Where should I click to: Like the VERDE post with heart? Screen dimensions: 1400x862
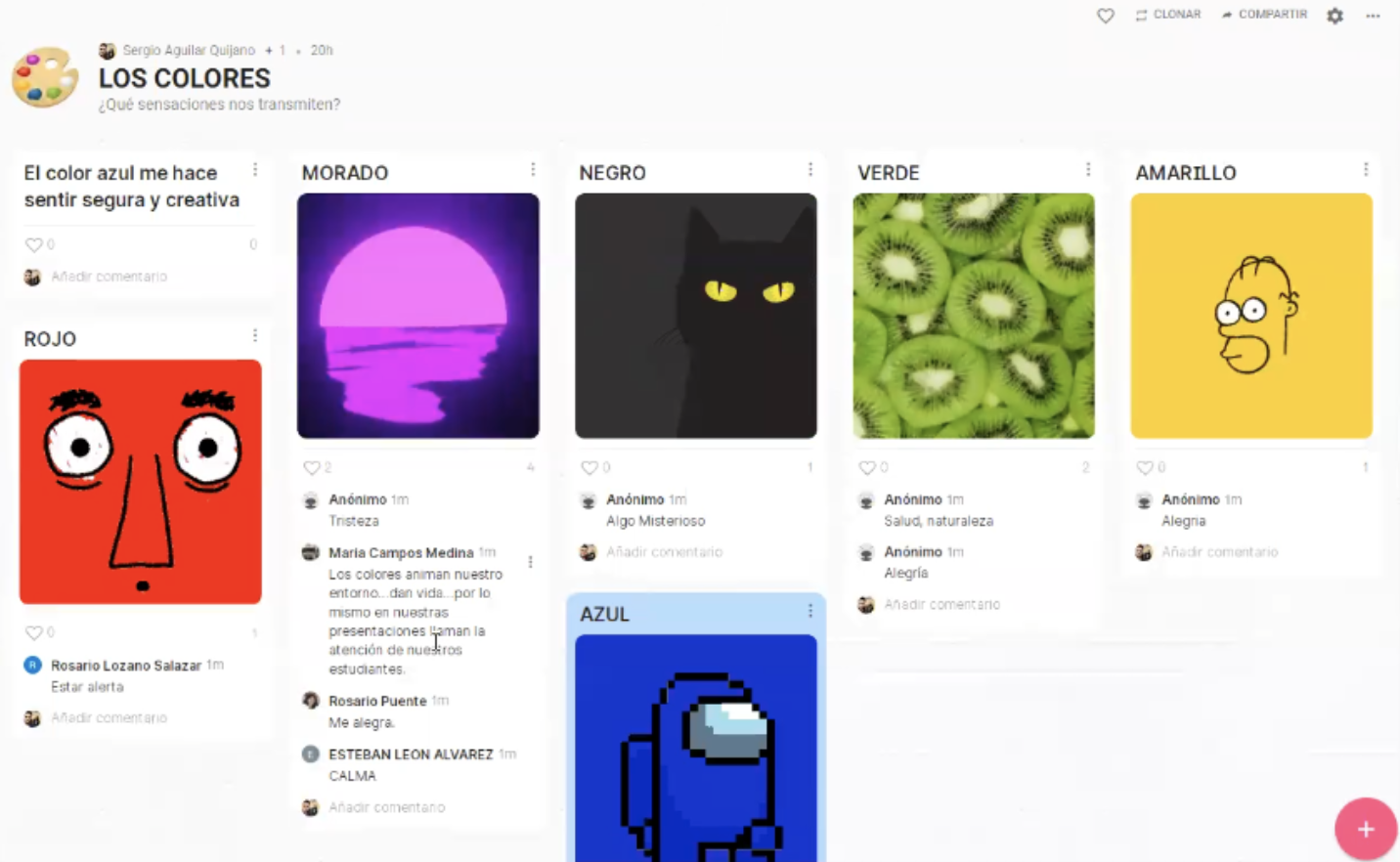[x=867, y=468]
